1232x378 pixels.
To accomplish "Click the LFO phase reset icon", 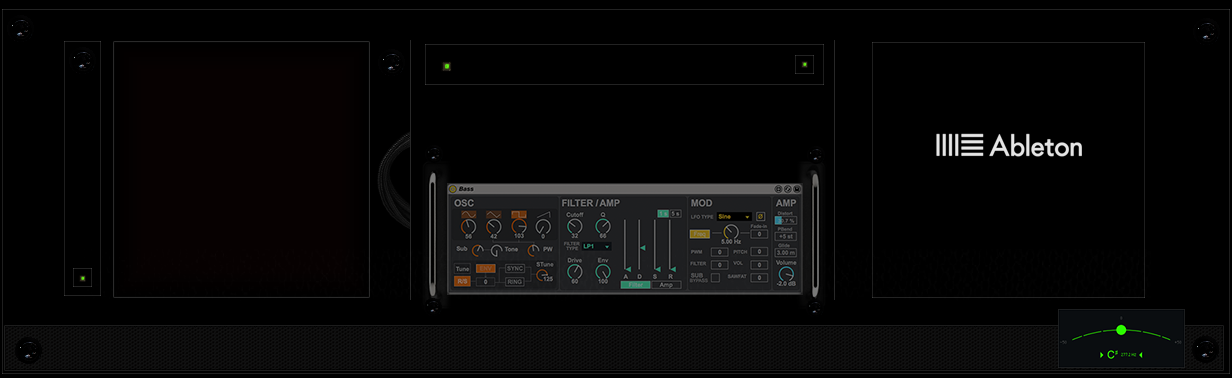I will coord(760,217).
